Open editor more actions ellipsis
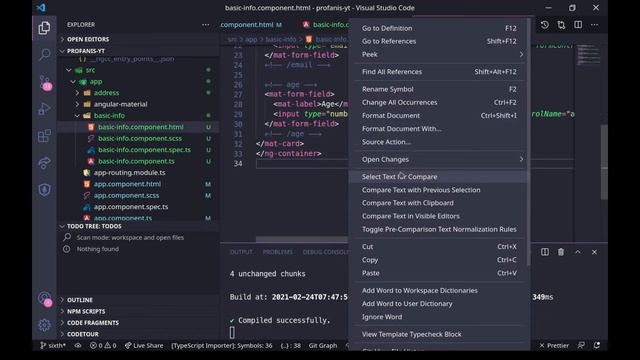 pos(594,25)
